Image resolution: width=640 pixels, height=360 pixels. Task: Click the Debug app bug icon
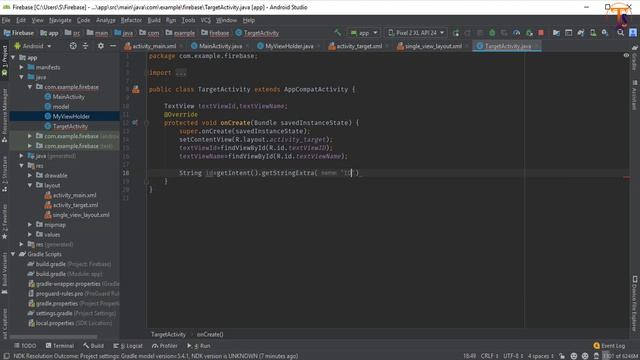point(492,33)
